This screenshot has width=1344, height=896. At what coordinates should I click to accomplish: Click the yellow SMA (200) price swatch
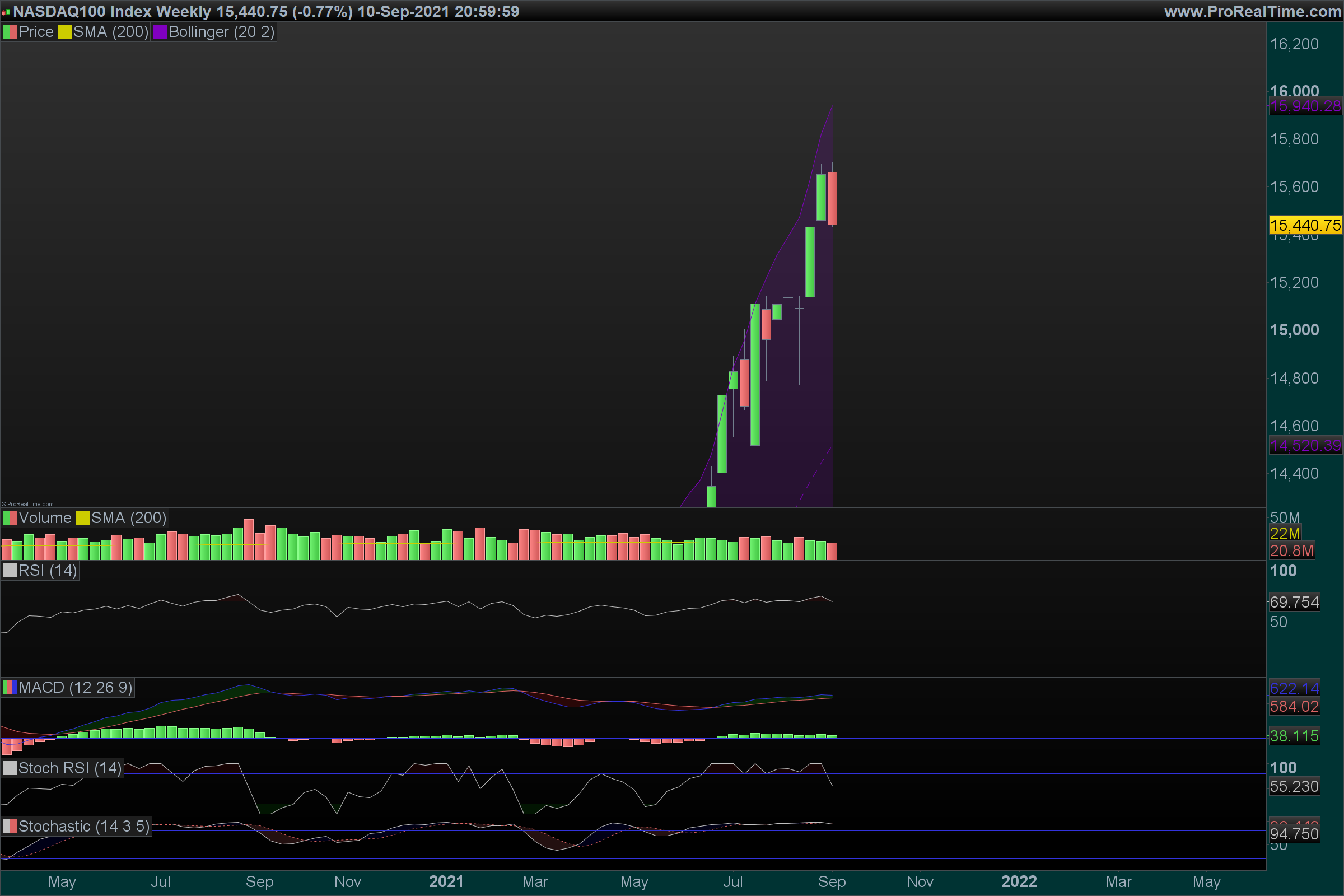point(64,32)
